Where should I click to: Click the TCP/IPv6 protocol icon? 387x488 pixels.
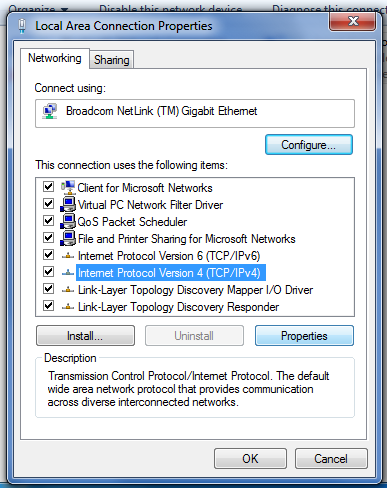pos(68,256)
